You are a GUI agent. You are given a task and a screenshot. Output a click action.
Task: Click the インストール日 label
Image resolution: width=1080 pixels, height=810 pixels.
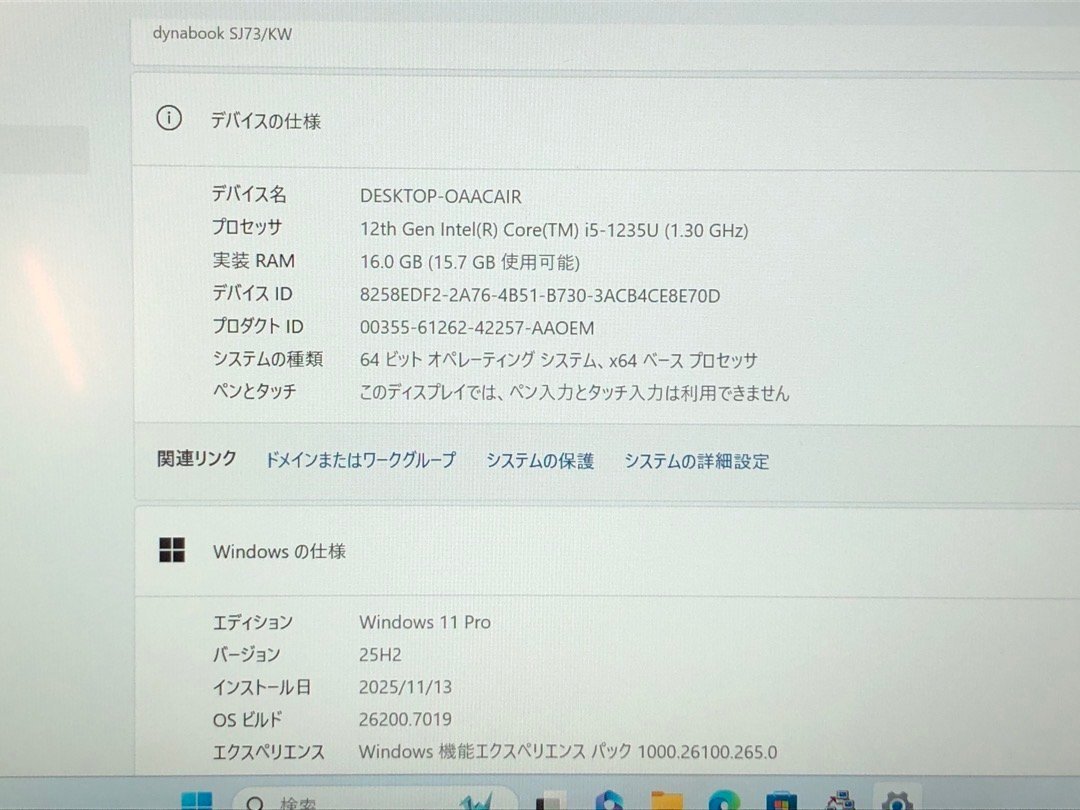click(x=262, y=687)
